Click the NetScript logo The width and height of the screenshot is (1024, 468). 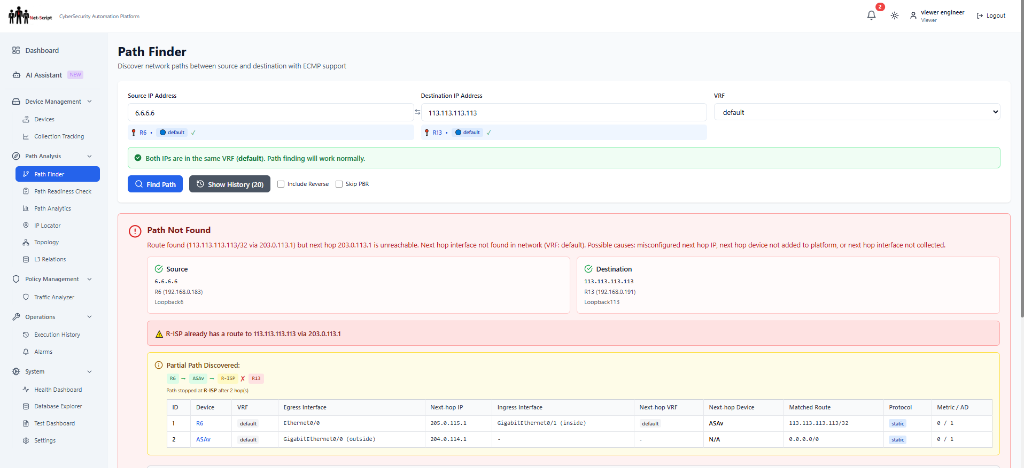pyautogui.click(x=30, y=16)
